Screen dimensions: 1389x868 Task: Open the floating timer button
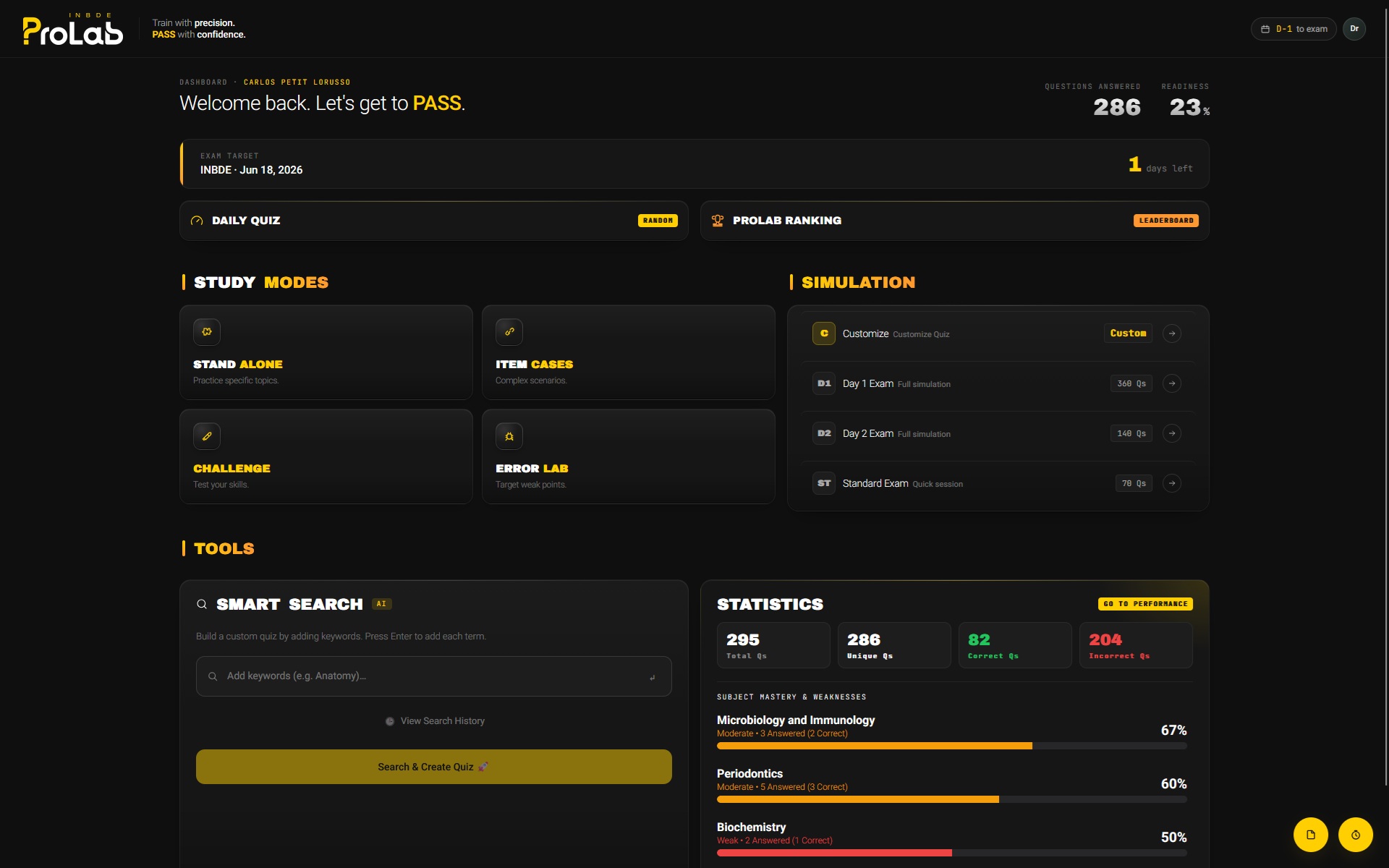(x=1356, y=835)
